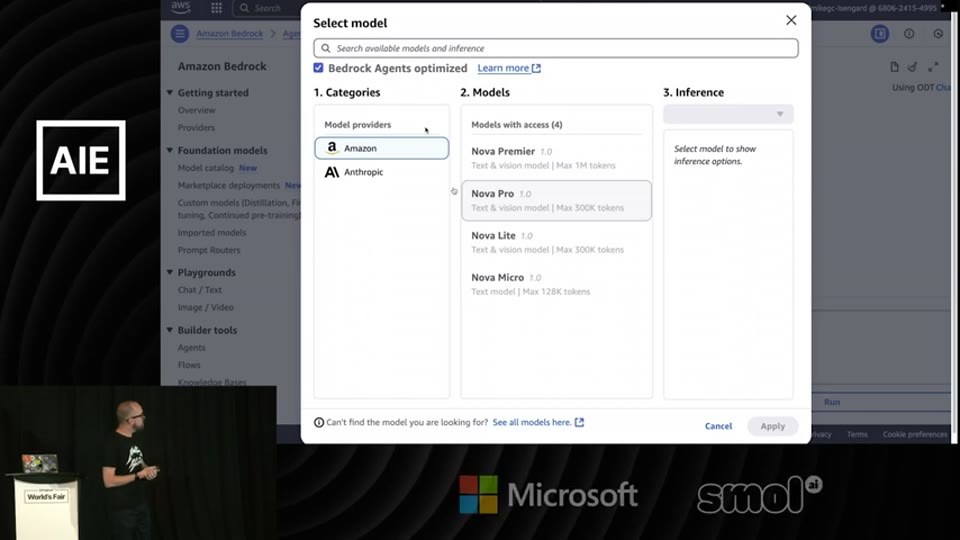Choose the Nova Pro model
Image resolution: width=960 pixels, height=540 pixels.
[556, 200]
